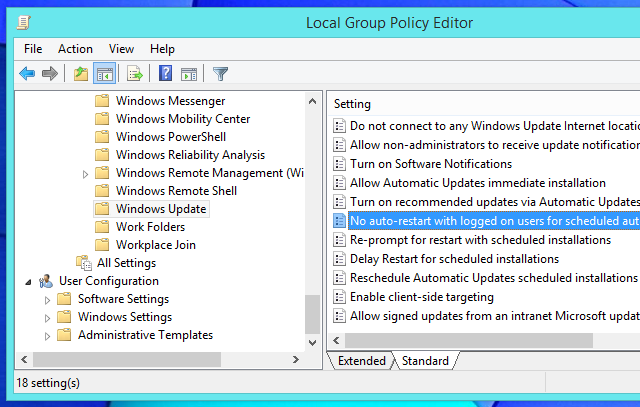Select the Software Settings tree item

pos(123,299)
